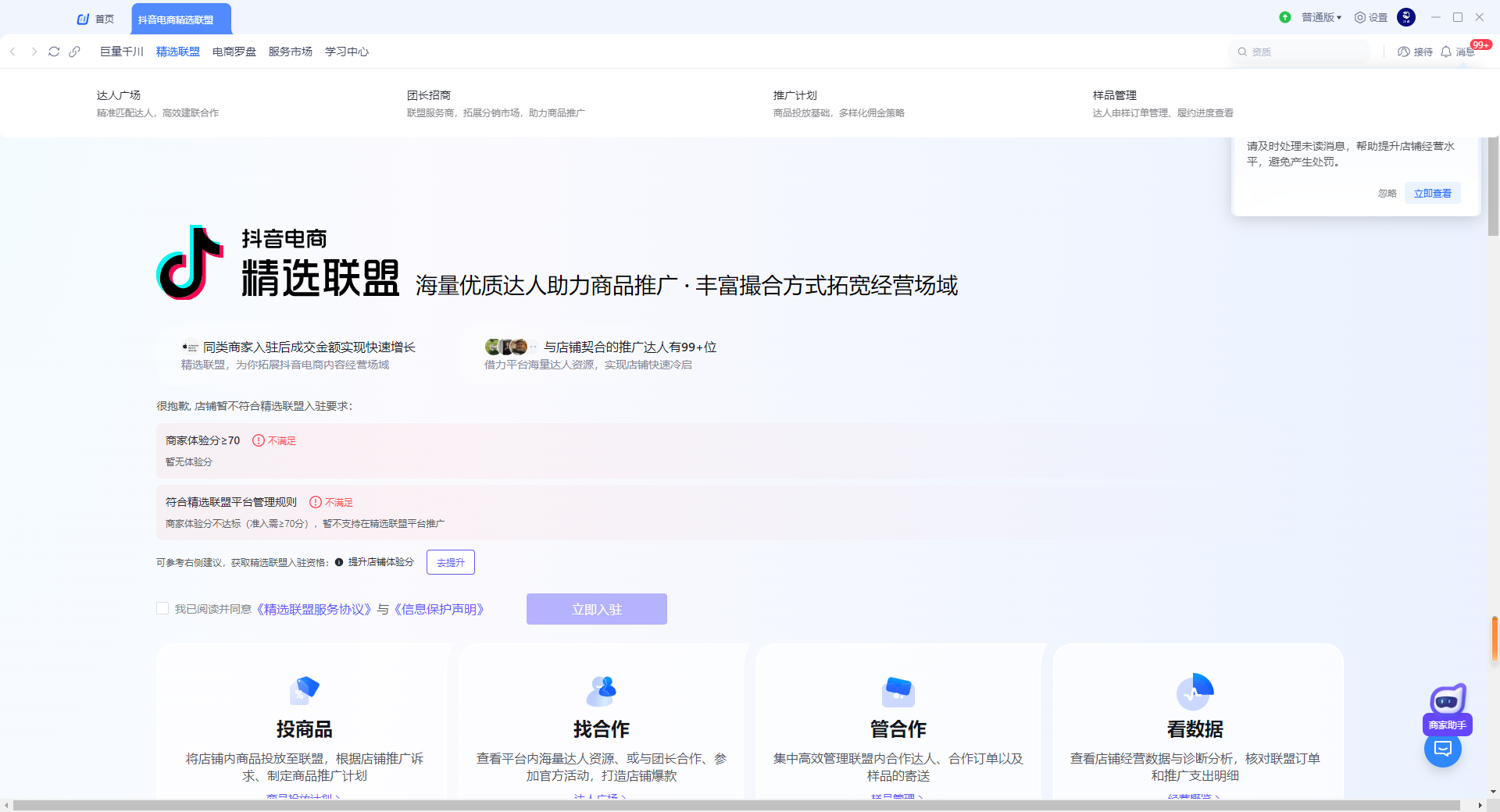
Task: Open 消息 notifications bell
Action: click(1457, 52)
